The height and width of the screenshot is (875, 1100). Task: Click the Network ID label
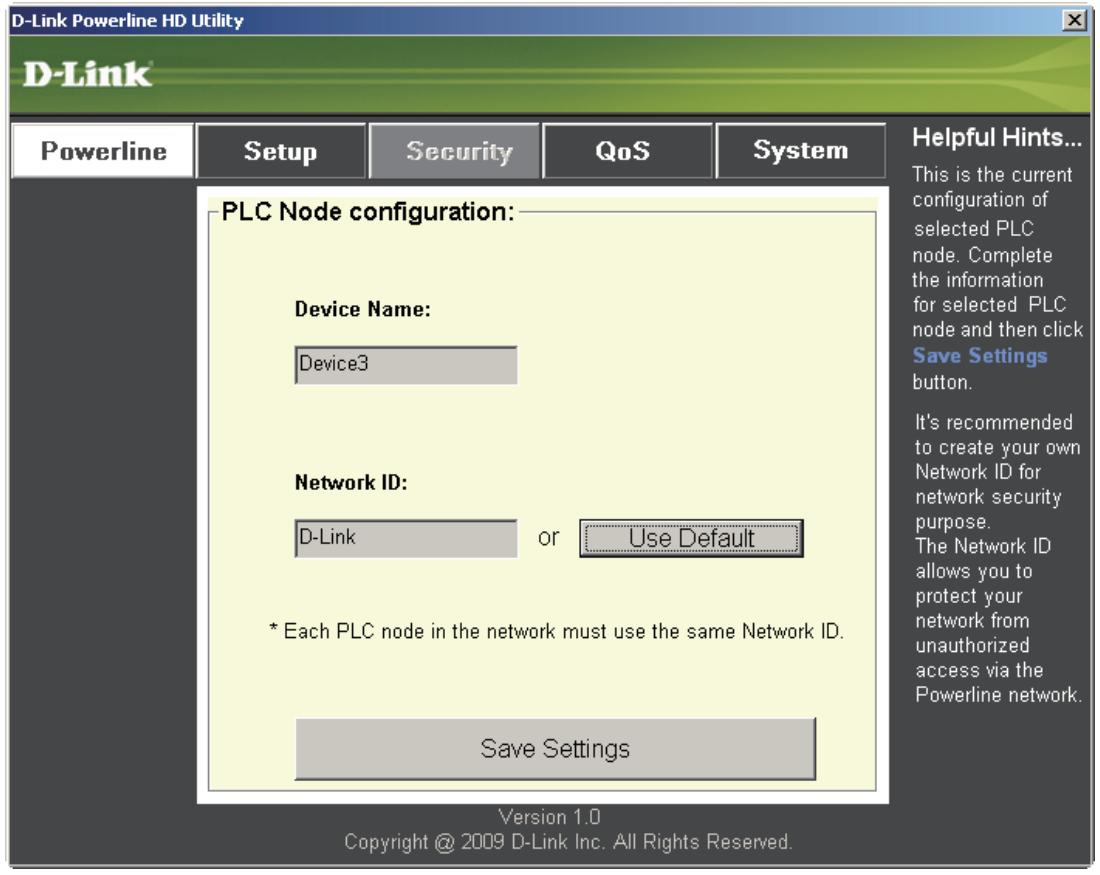[351, 482]
